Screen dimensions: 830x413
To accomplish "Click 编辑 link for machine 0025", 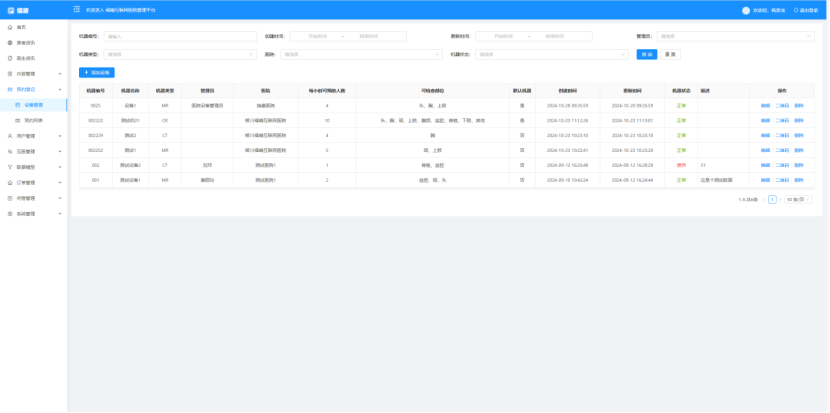I will pos(765,105).
